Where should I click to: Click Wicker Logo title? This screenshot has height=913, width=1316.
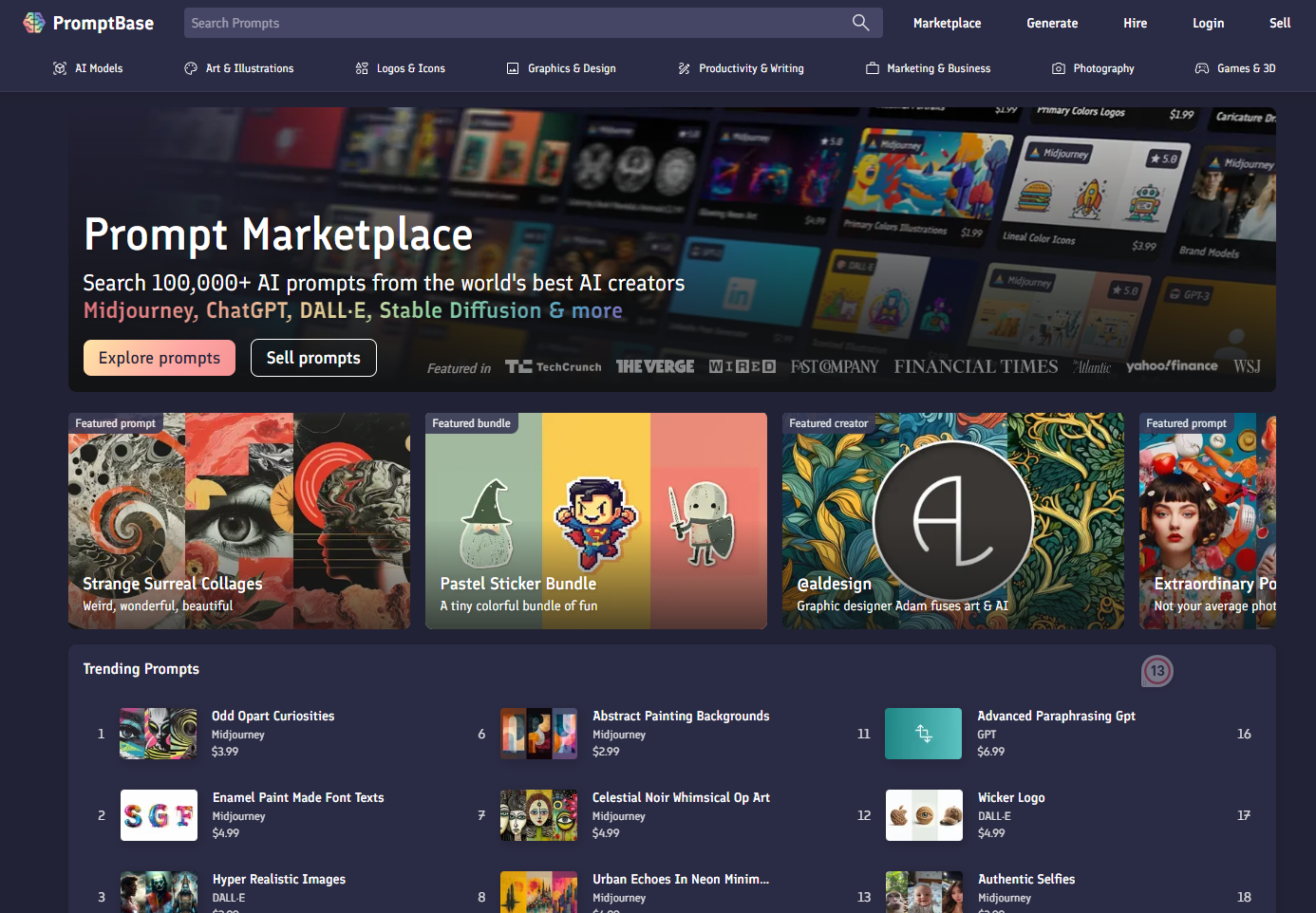tap(1011, 797)
